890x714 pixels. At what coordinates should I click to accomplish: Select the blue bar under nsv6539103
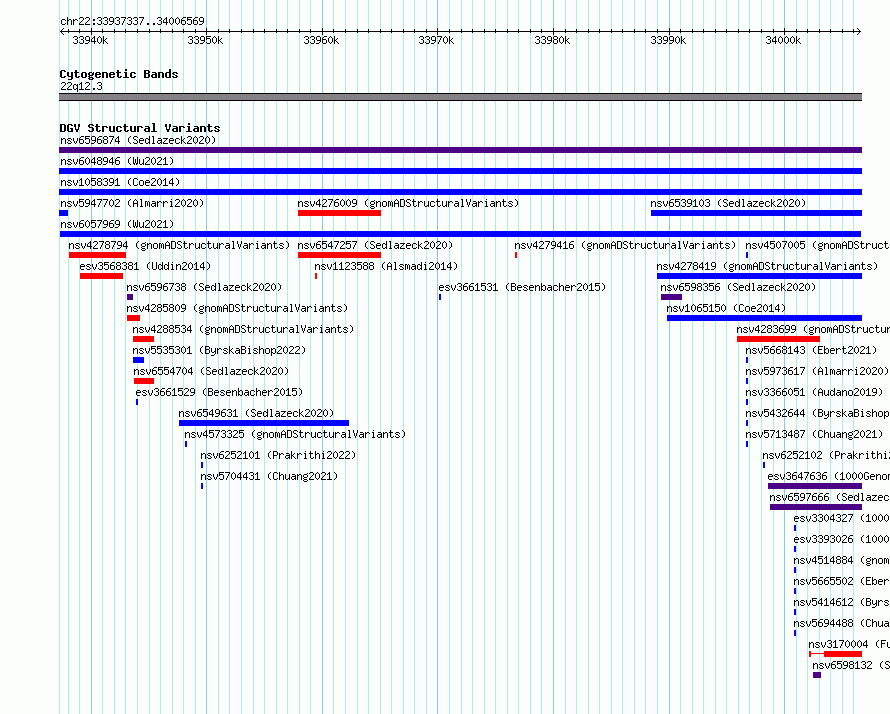pyautogui.click(x=757, y=213)
